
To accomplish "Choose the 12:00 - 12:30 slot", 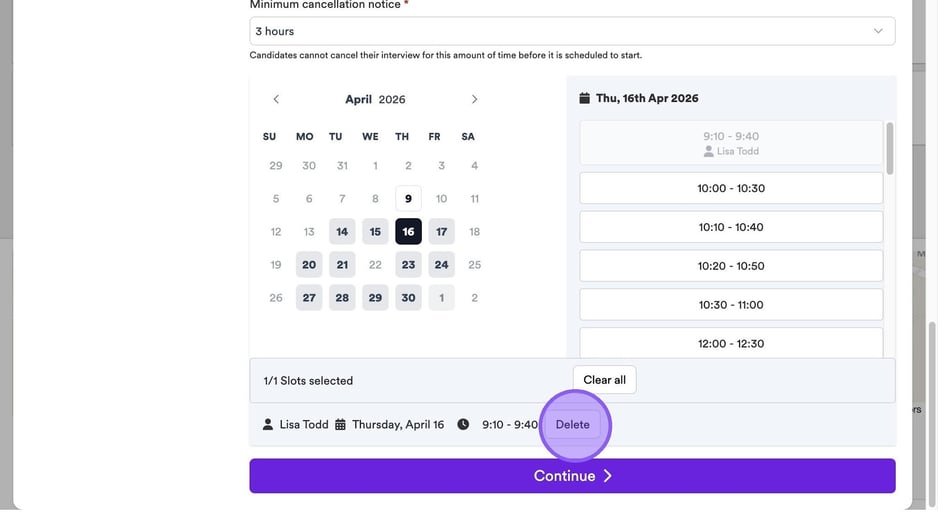I will [x=731, y=343].
